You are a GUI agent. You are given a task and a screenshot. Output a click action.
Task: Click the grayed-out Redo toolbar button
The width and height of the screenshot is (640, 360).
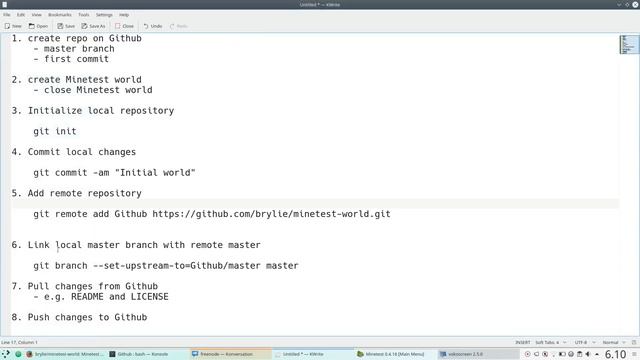(x=179, y=26)
